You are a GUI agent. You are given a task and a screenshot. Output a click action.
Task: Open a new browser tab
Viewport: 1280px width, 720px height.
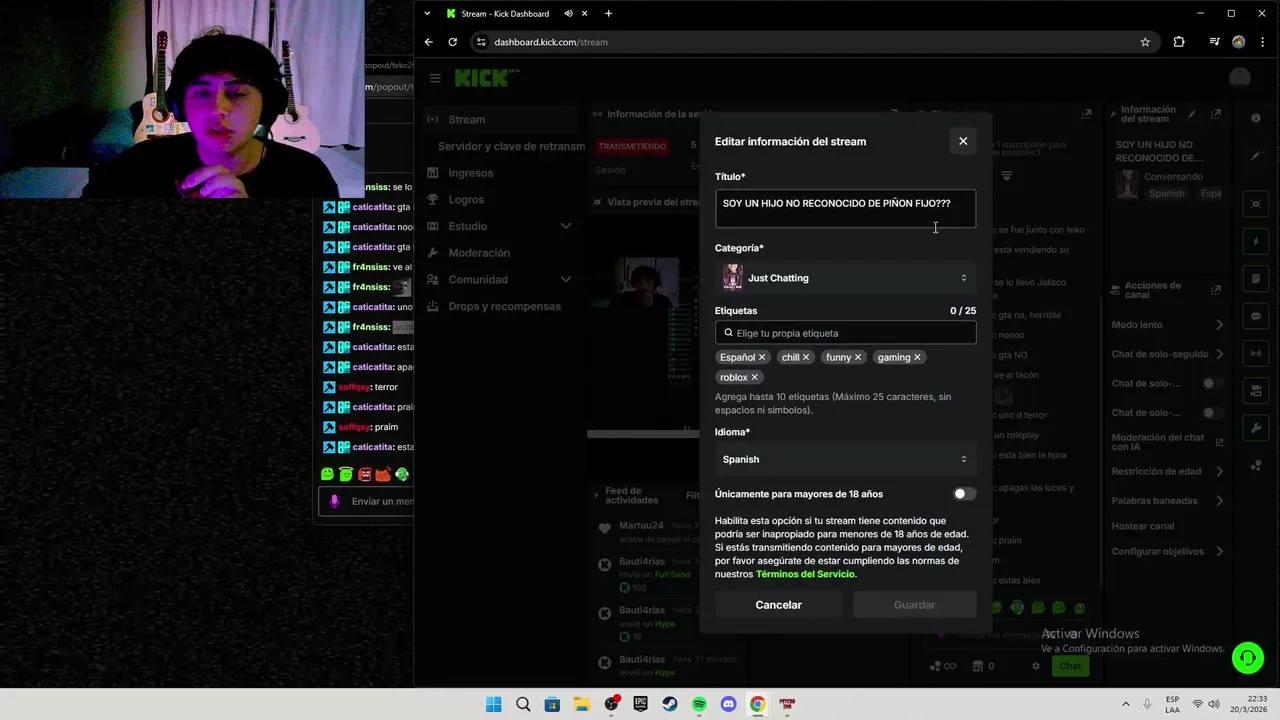(x=608, y=14)
